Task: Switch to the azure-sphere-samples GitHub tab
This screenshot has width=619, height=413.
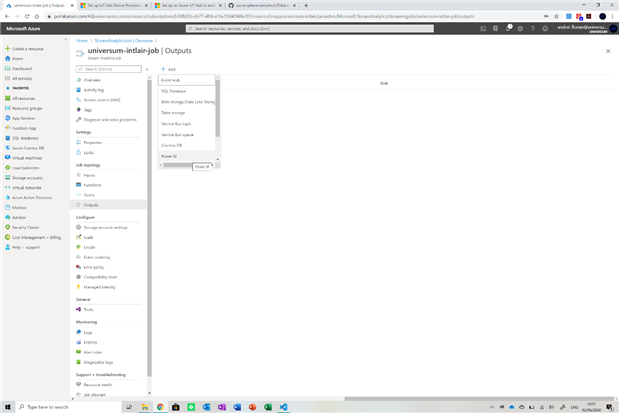Action: coord(262,6)
